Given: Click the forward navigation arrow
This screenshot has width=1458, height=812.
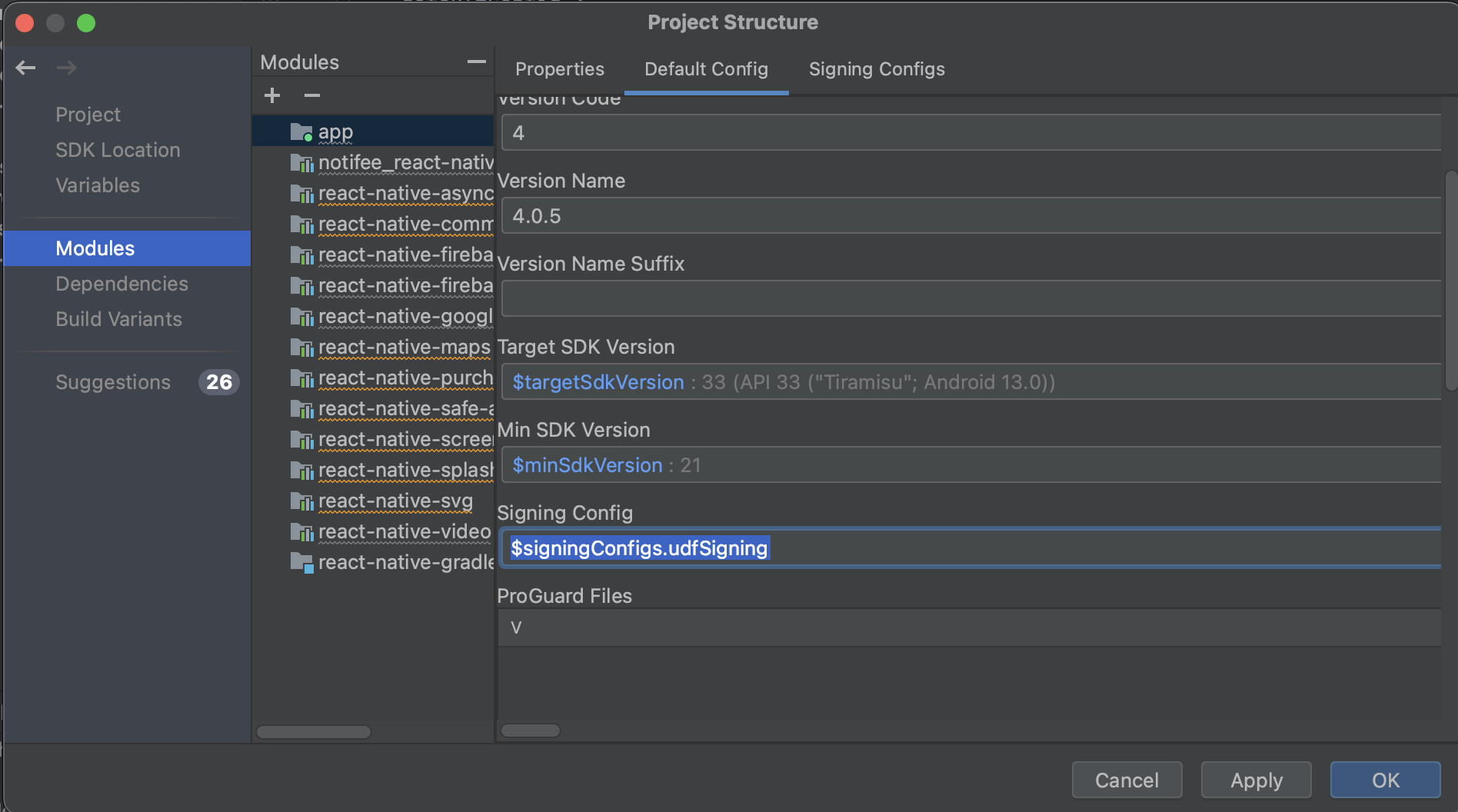Looking at the screenshot, I should pyautogui.click(x=67, y=68).
